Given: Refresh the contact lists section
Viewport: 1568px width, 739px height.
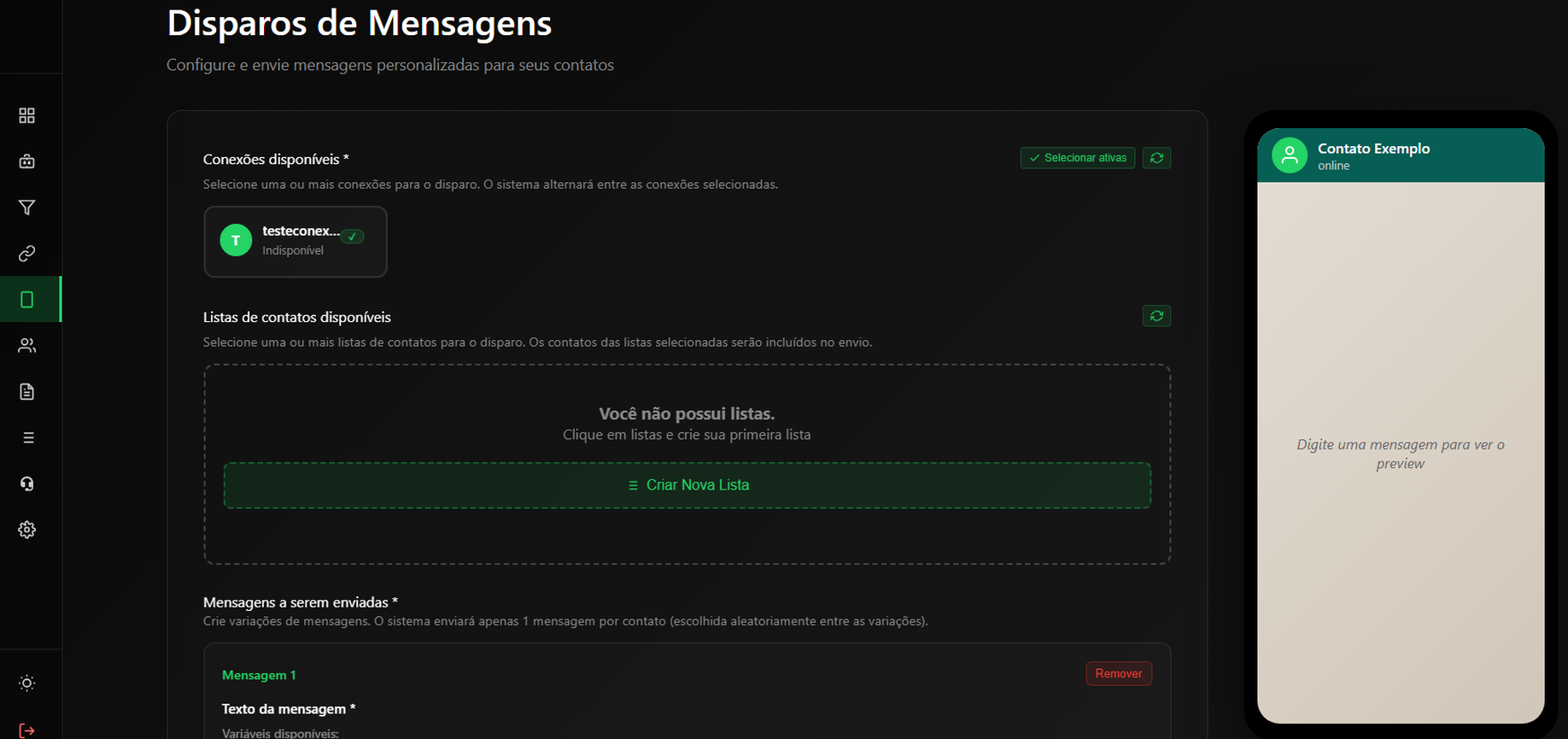Looking at the screenshot, I should tap(1156, 316).
